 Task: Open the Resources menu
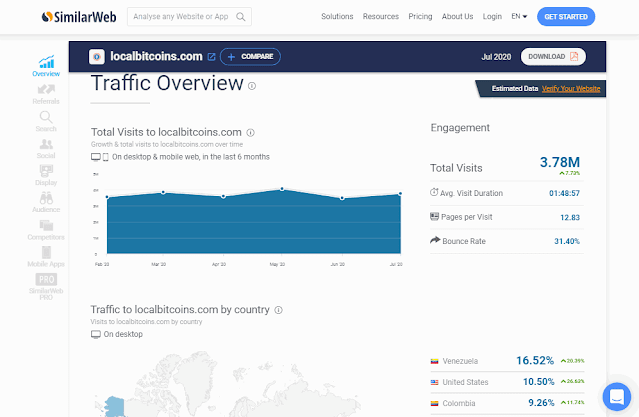pyautogui.click(x=381, y=16)
